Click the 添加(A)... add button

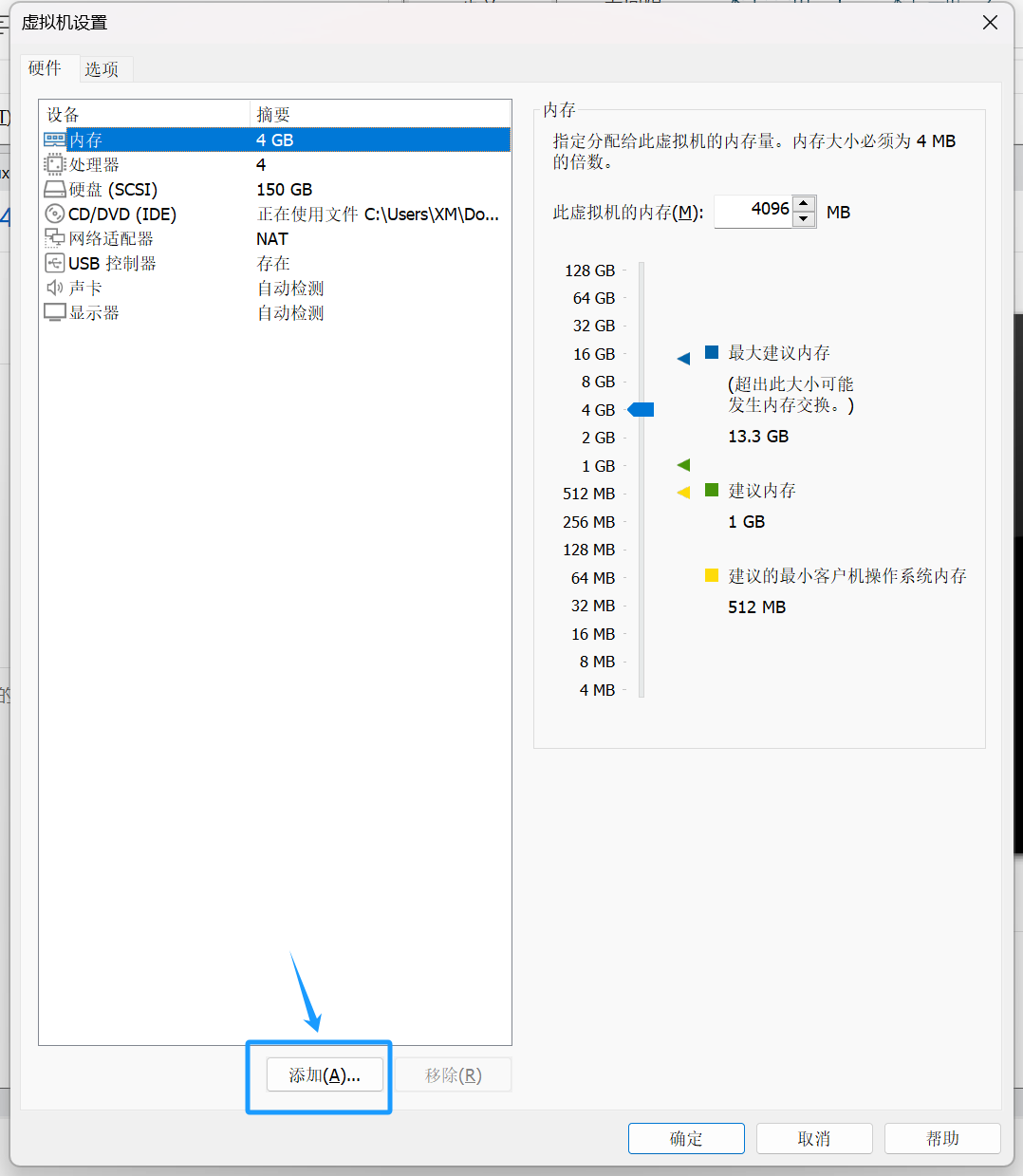pos(325,1075)
